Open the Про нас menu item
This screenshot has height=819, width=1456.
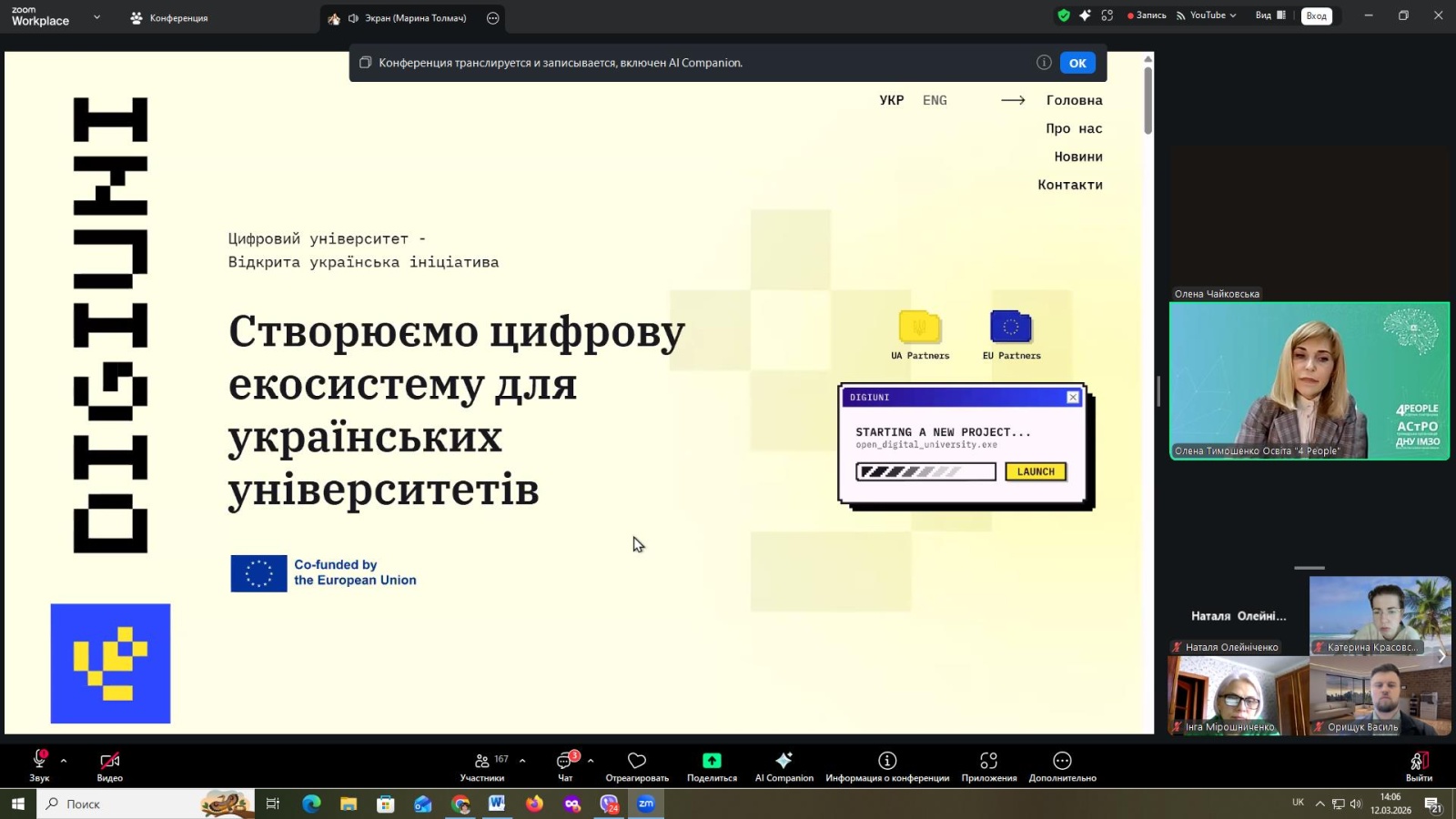[x=1074, y=128]
